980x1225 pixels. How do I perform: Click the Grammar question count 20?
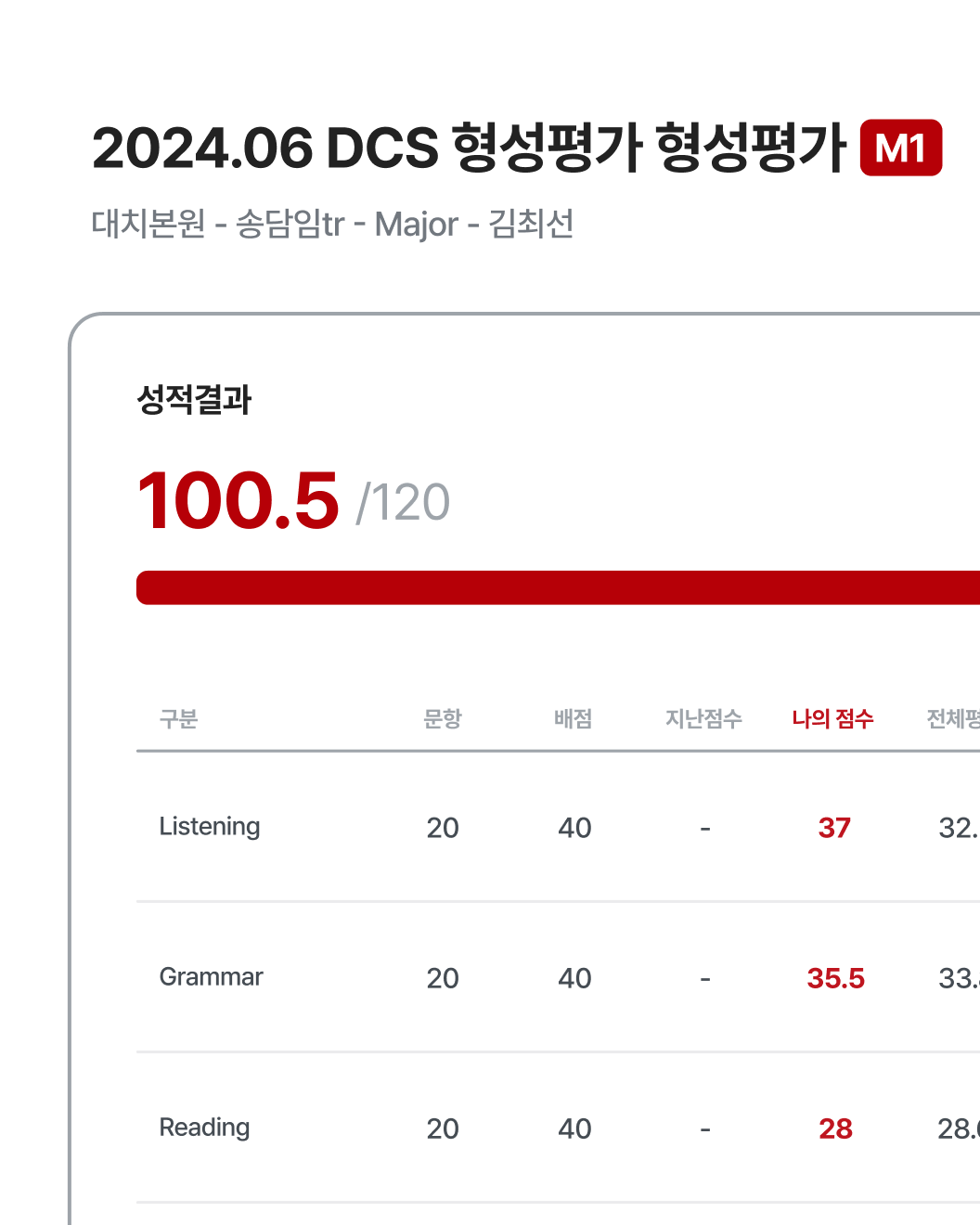tap(443, 978)
